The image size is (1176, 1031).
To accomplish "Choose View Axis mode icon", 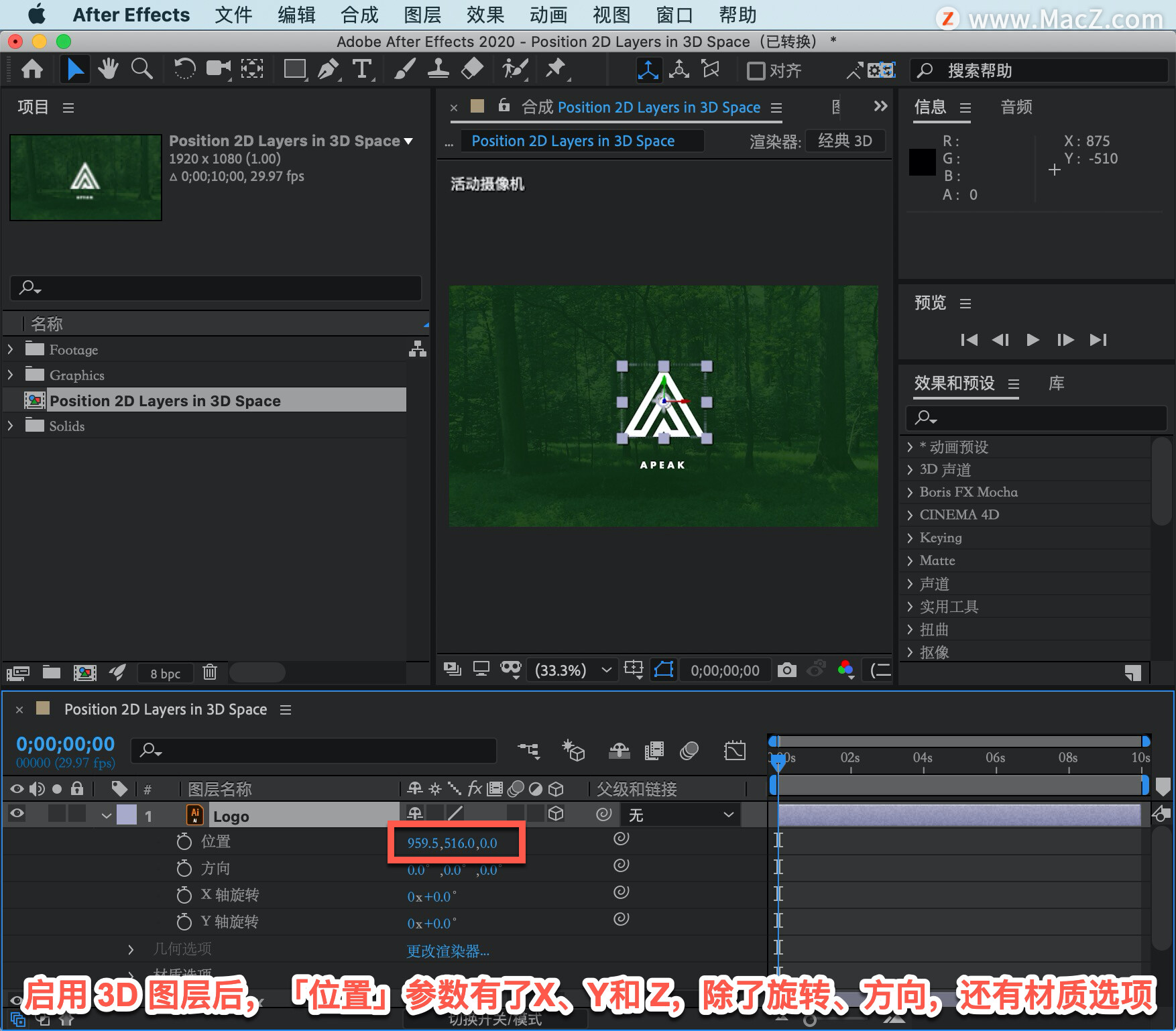I will click(x=711, y=70).
